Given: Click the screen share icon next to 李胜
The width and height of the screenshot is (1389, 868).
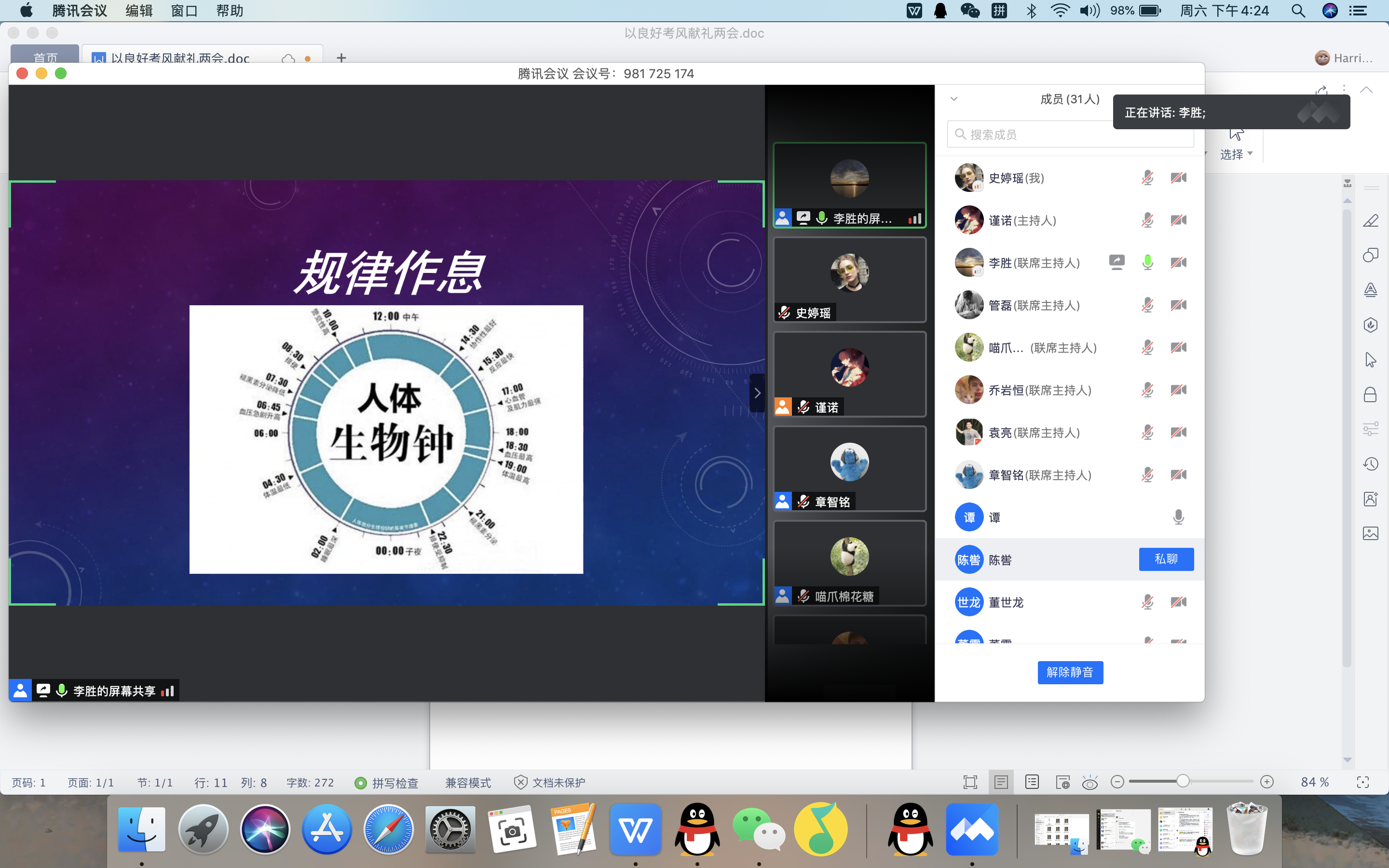Looking at the screenshot, I should tap(1117, 262).
